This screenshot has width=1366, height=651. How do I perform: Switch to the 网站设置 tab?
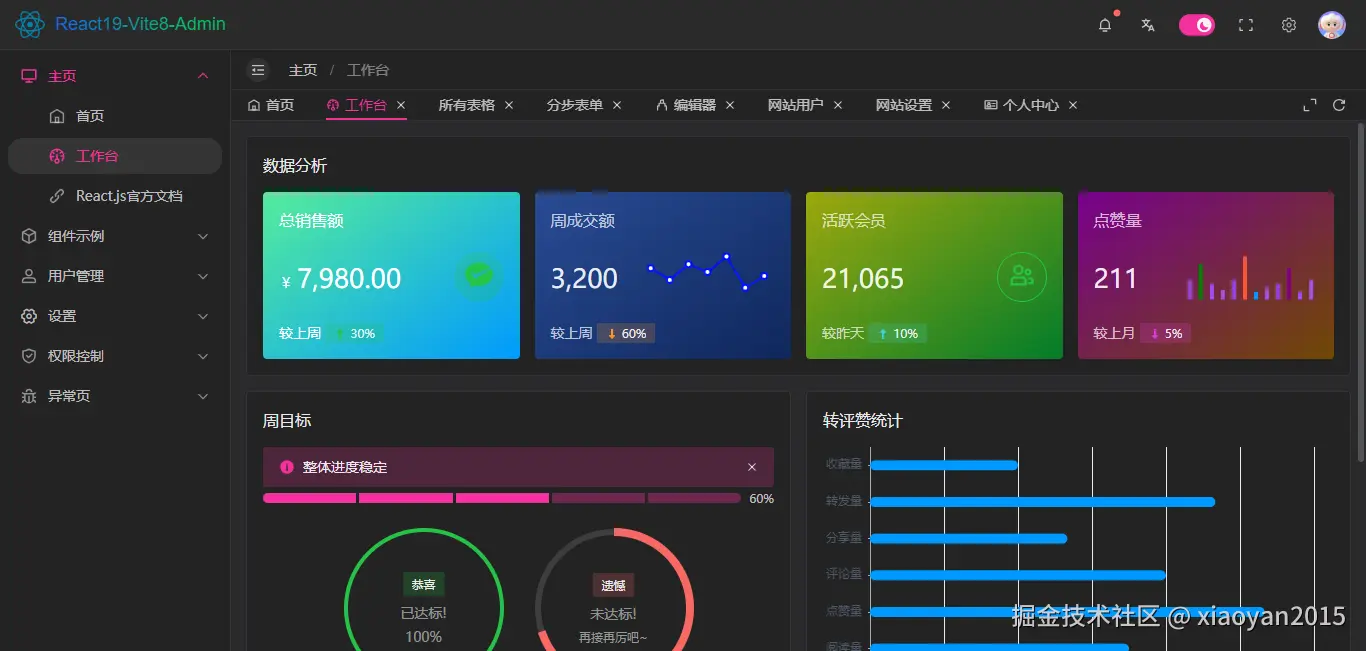click(x=904, y=105)
